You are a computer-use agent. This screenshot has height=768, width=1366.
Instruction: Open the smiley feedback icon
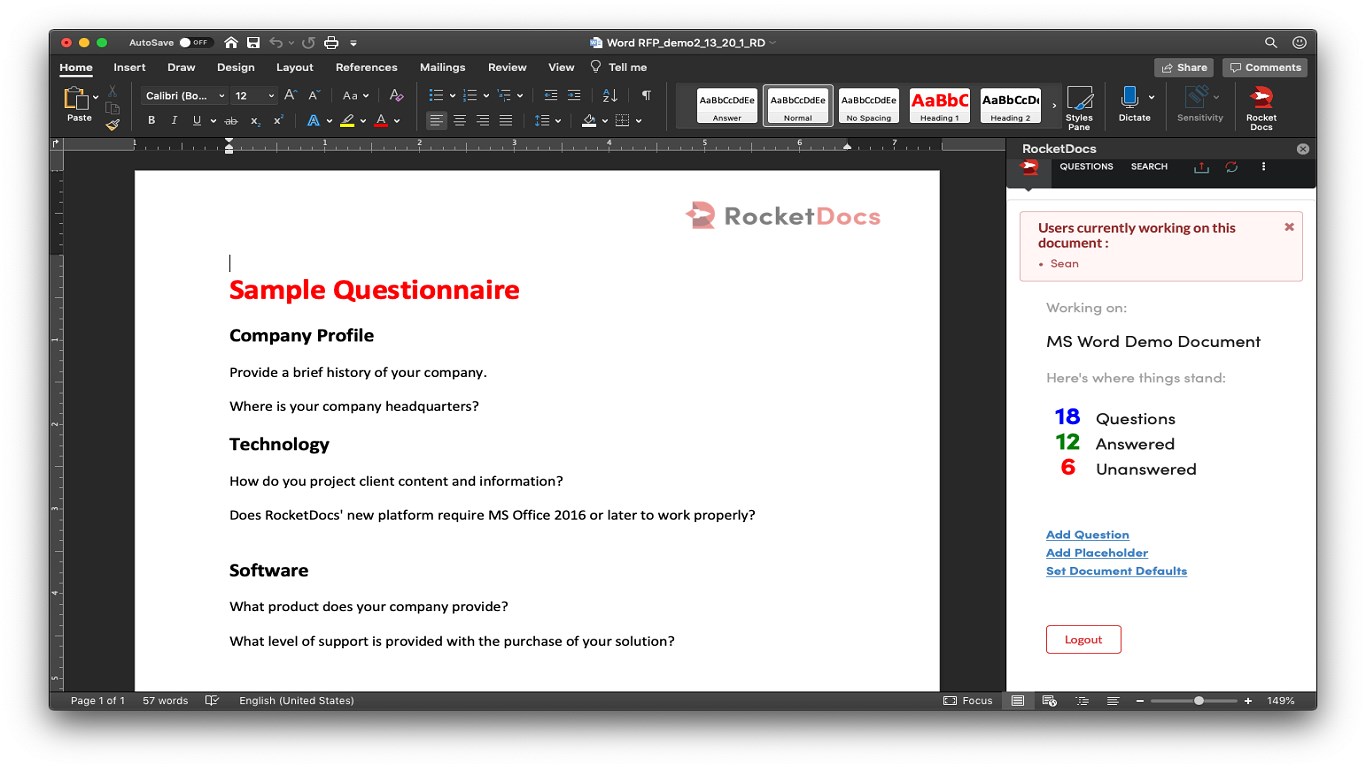pyautogui.click(x=1299, y=43)
